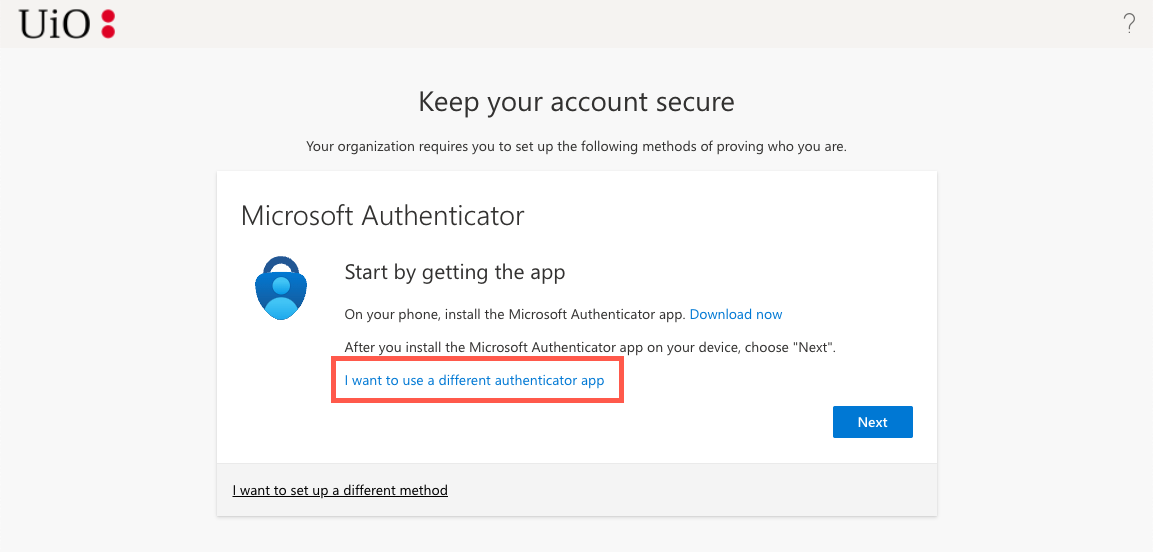Viewport: 1153px width, 552px height.
Task: Click the 'After you install the Microsoft Authenticator' text
Action: 590,347
